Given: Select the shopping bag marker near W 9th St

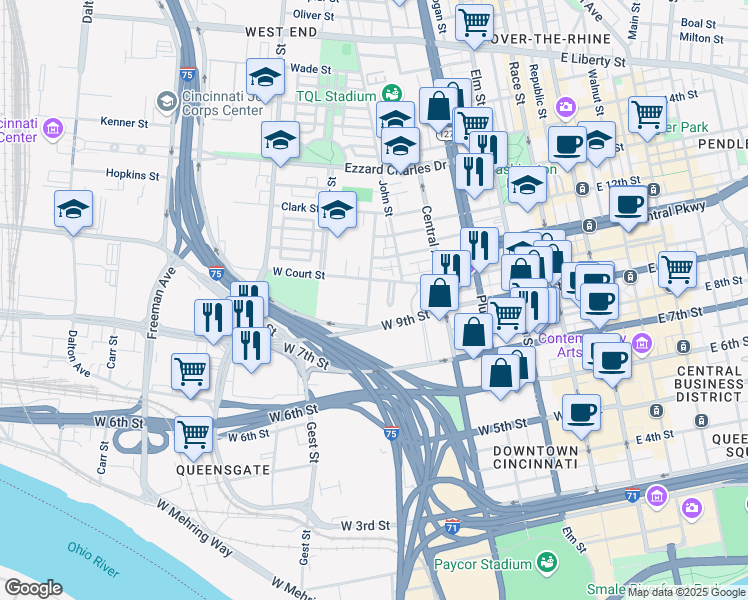Looking at the screenshot, I should pos(439,295).
